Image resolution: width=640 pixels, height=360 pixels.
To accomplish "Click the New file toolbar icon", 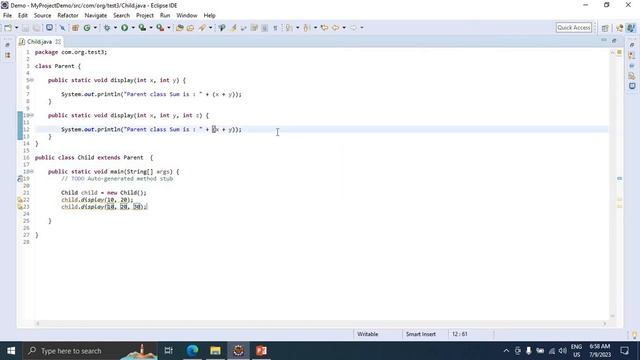I will click(x=7, y=28).
